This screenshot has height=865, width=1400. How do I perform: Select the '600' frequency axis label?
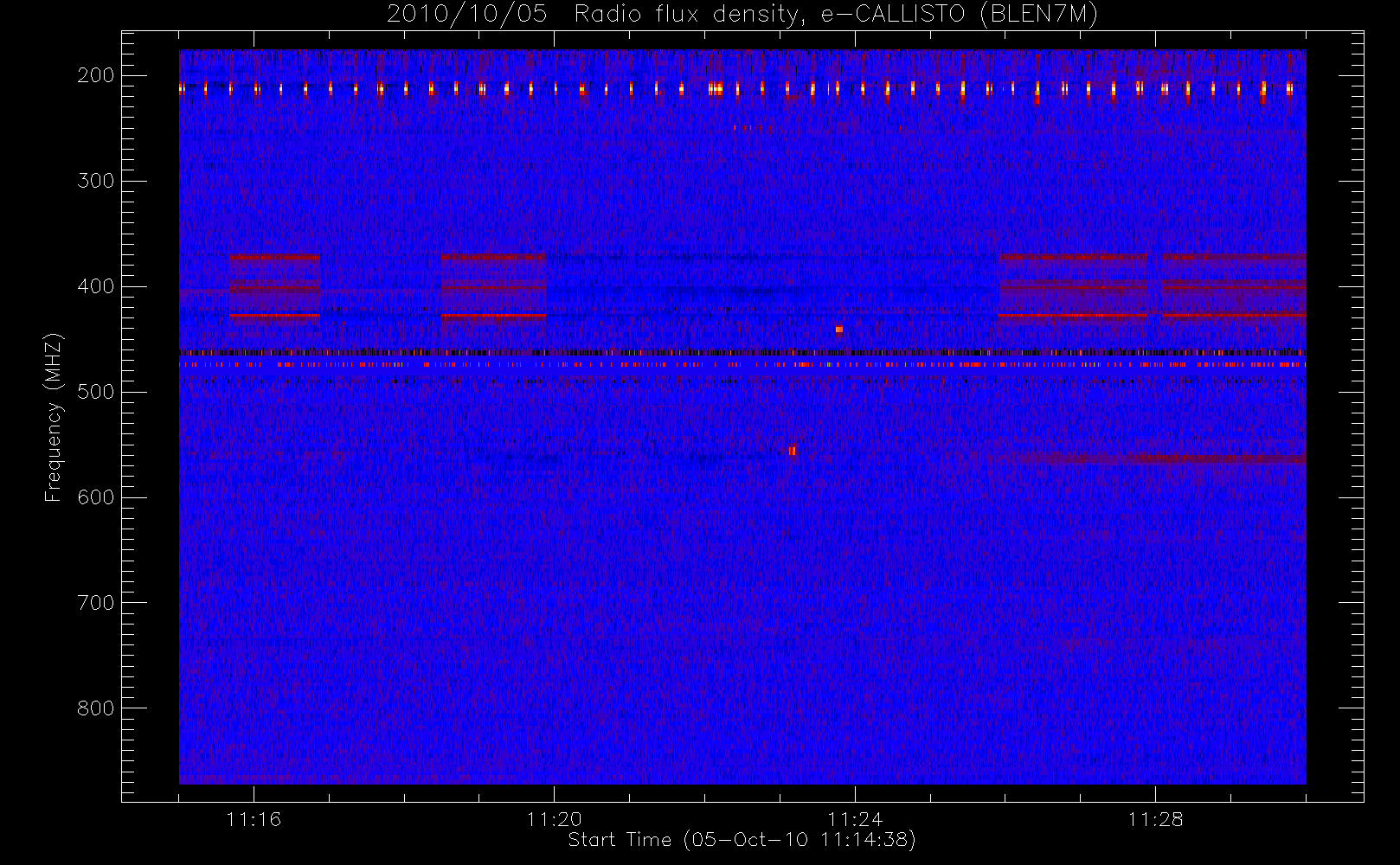pos(95,497)
